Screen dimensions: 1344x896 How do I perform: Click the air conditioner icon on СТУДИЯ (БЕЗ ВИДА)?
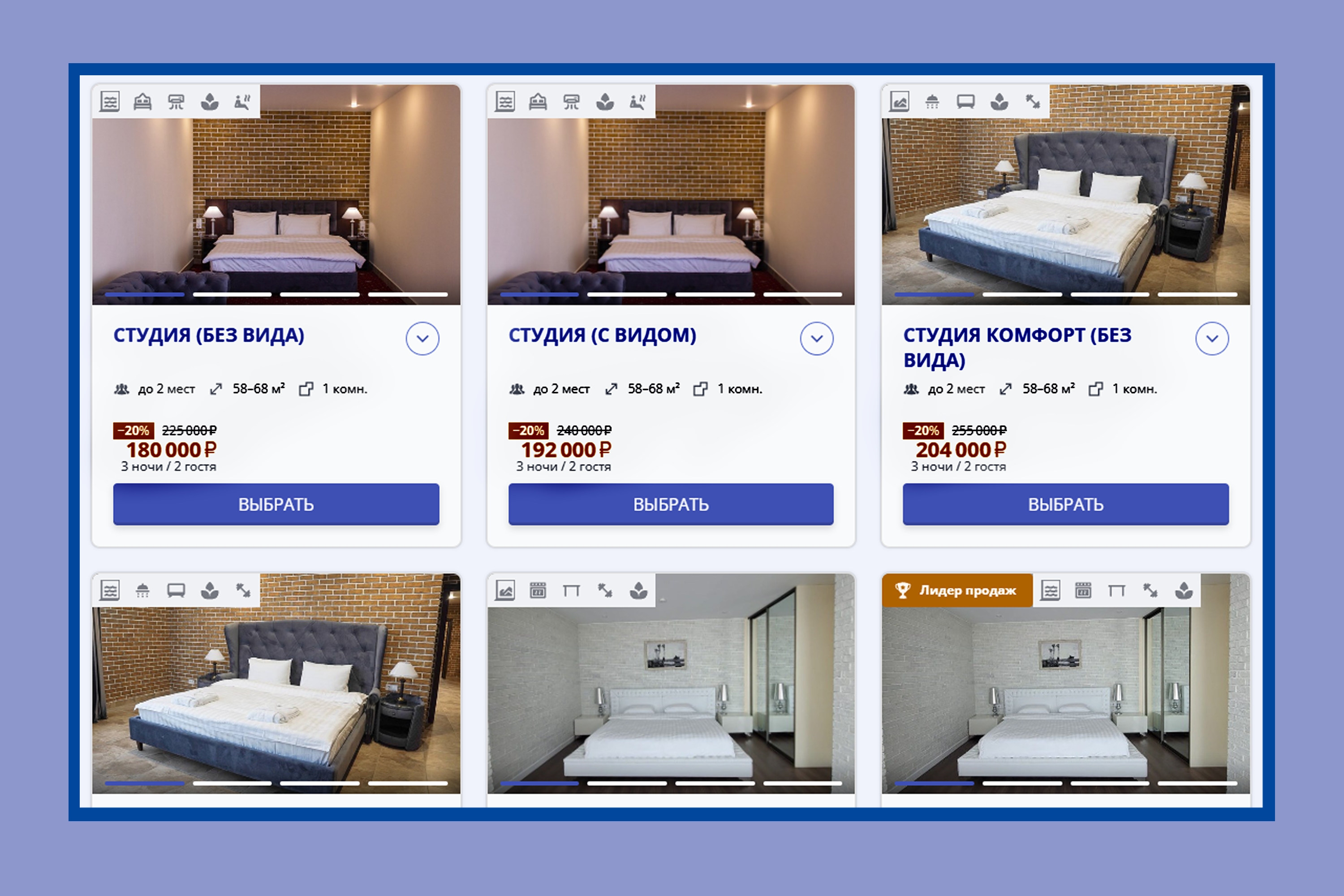click(176, 102)
